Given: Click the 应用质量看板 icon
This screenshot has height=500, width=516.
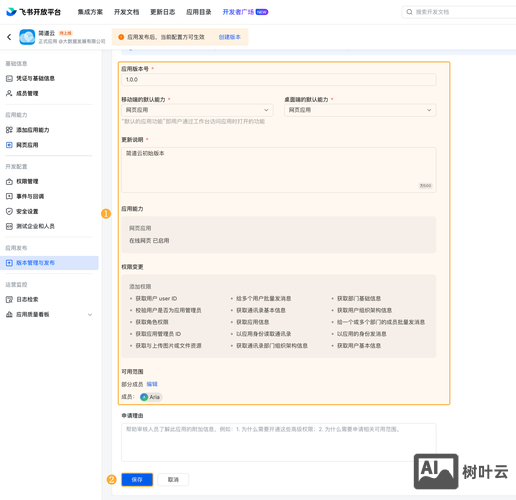Looking at the screenshot, I should 9,314.
